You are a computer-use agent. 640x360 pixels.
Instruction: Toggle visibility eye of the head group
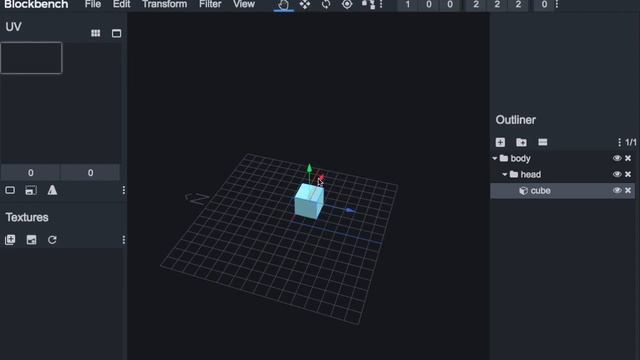coord(617,174)
